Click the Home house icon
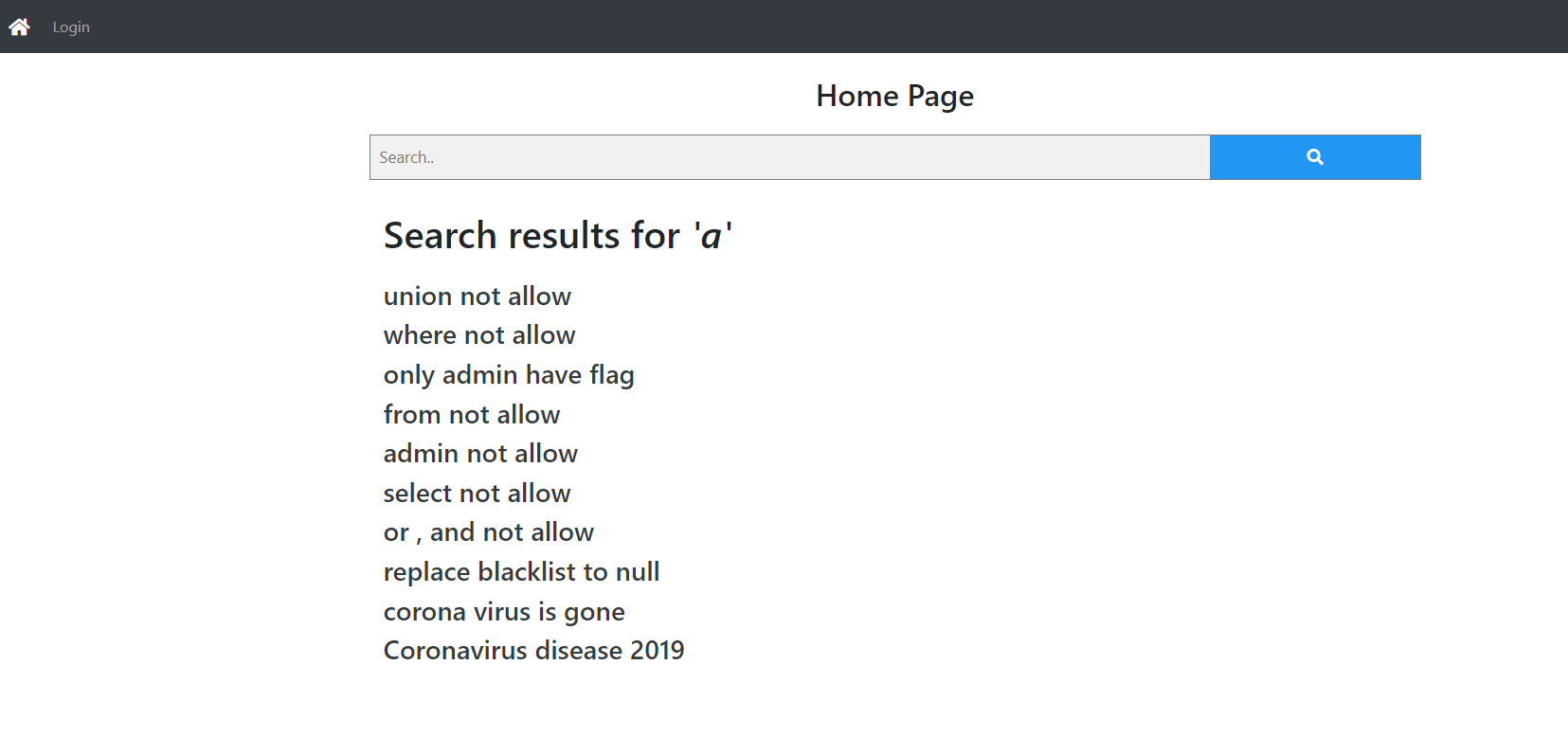 (x=19, y=27)
